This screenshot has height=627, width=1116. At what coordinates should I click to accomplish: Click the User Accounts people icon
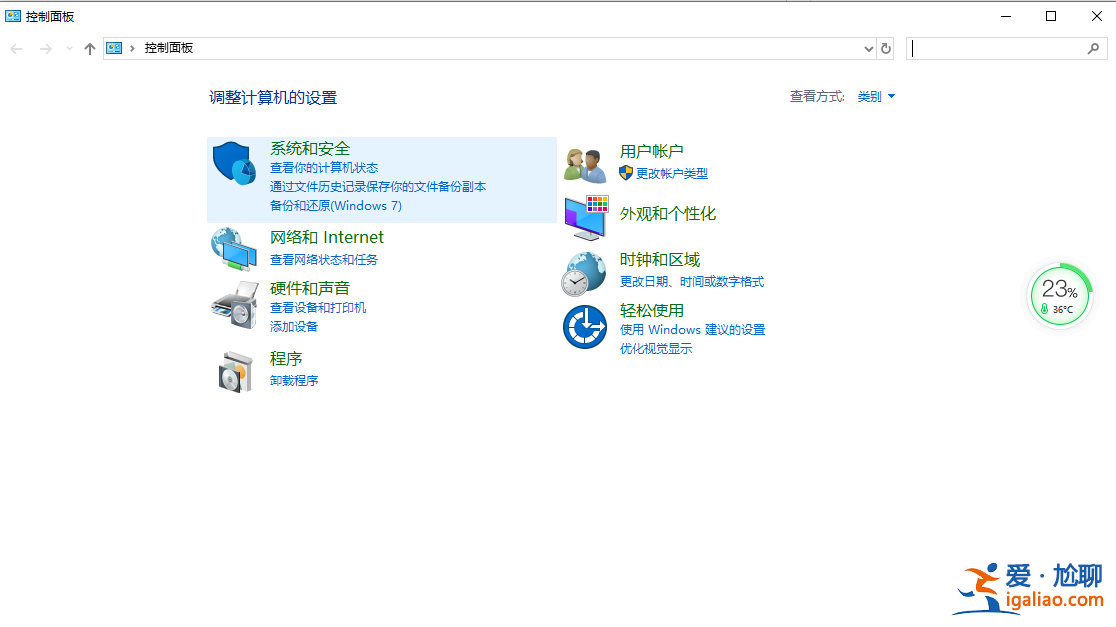click(x=585, y=164)
